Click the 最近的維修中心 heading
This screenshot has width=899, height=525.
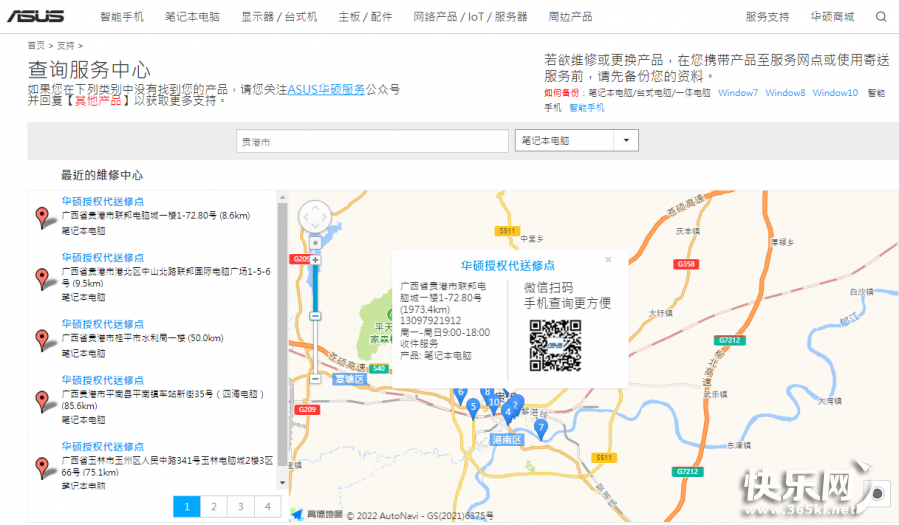(x=102, y=175)
